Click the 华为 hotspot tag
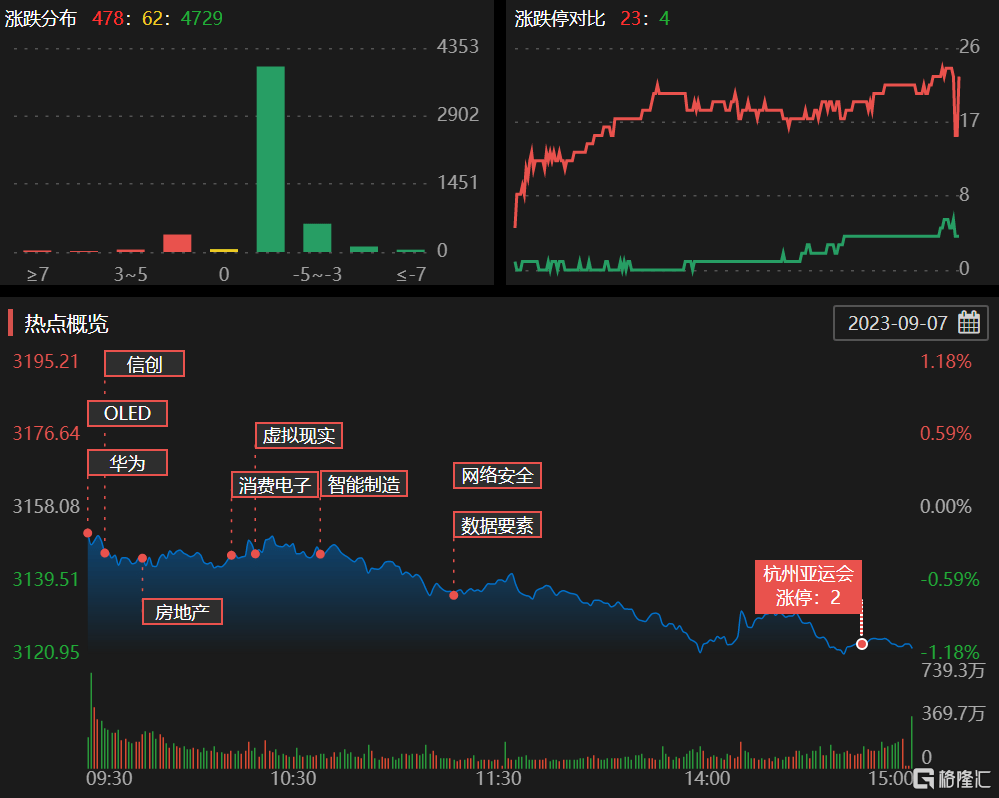 coord(127,463)
